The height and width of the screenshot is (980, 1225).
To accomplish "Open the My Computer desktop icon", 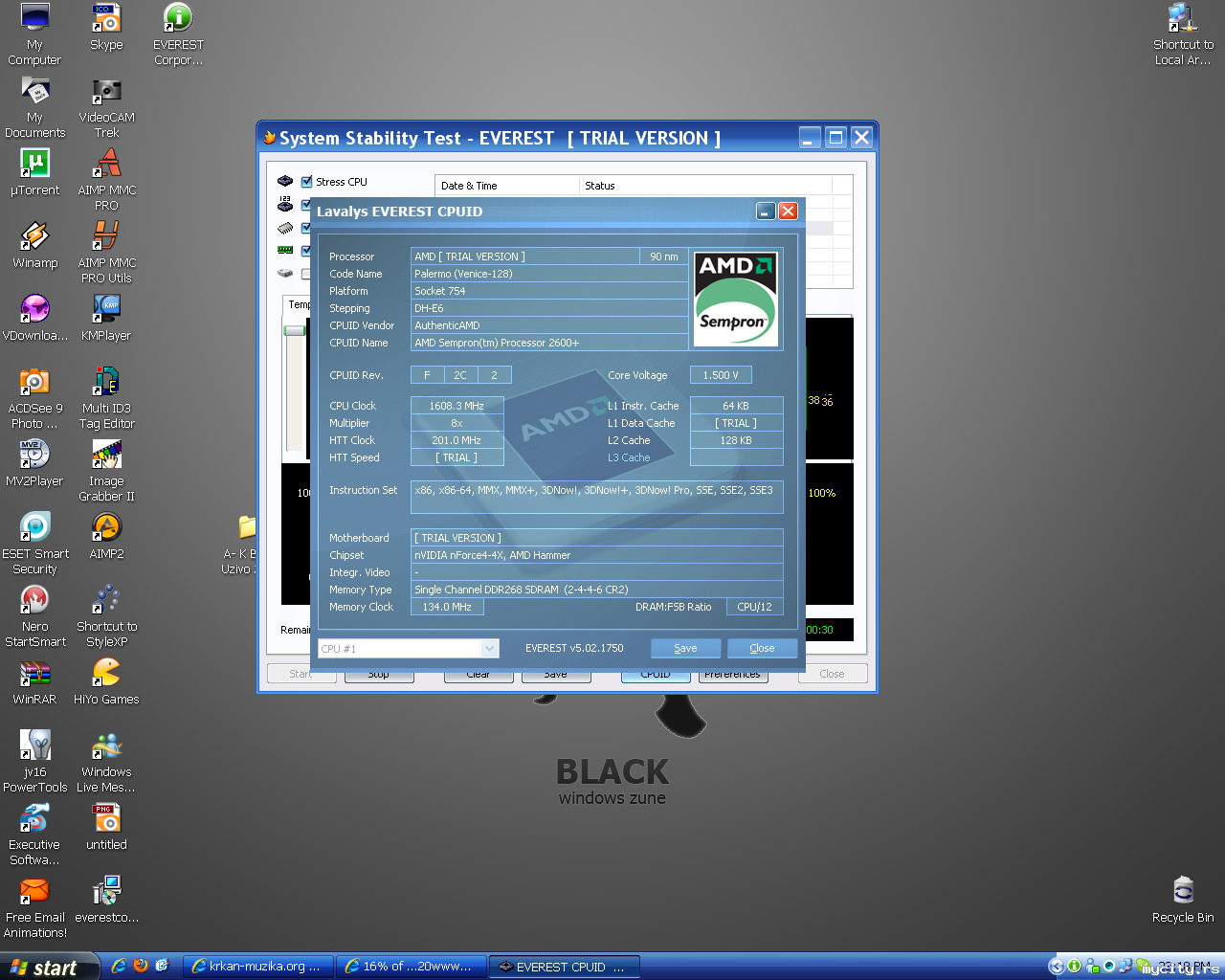I will click(34, 34).
